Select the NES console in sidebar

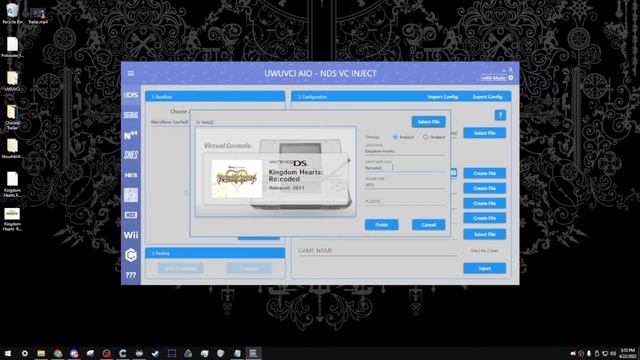coord(131,175)
